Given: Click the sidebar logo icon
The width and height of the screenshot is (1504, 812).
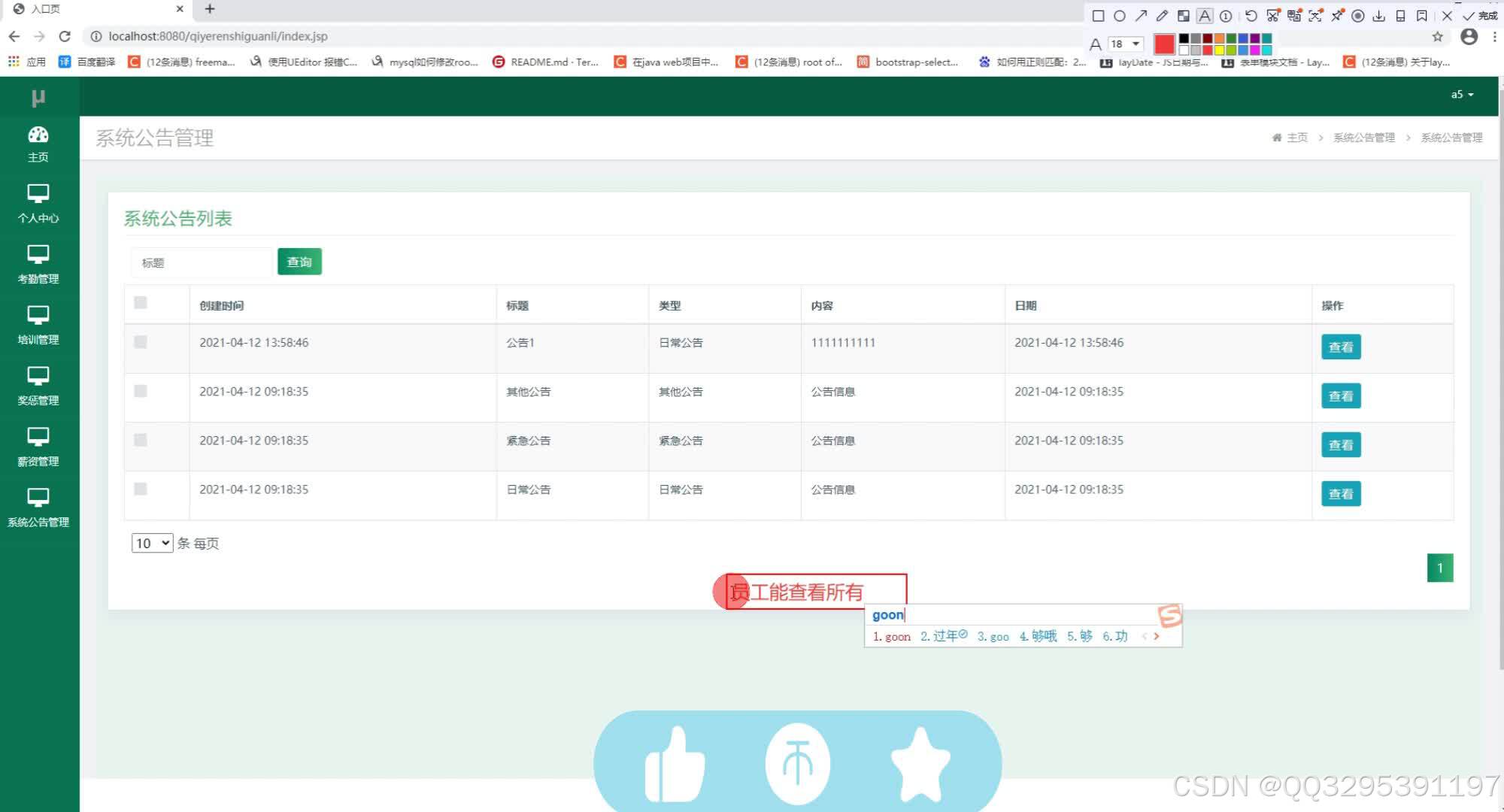Looking at the screenshot, I should [x=38, y=97].
